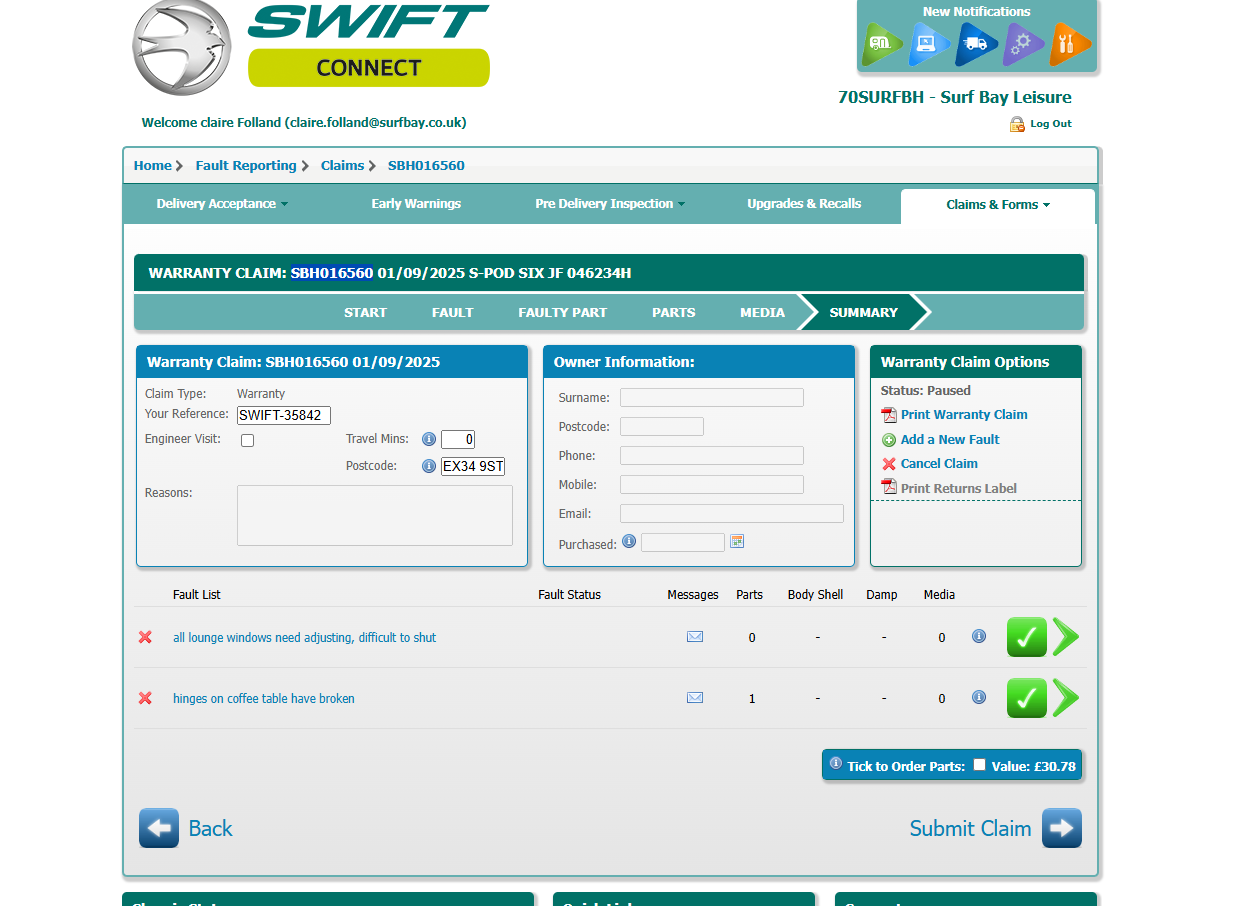Screen dimensions: 1255x906
Task: Delete the coffee table hinges fault
Action: coord(145,698)
